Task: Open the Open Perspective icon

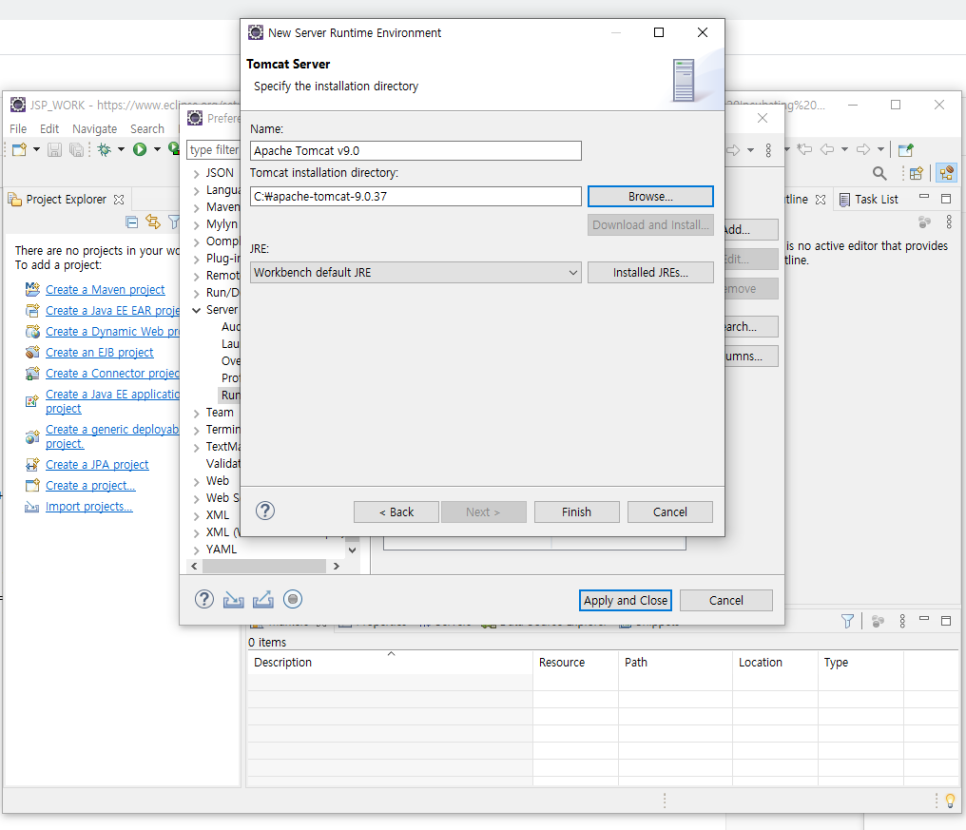Action: tap(916, 174)
